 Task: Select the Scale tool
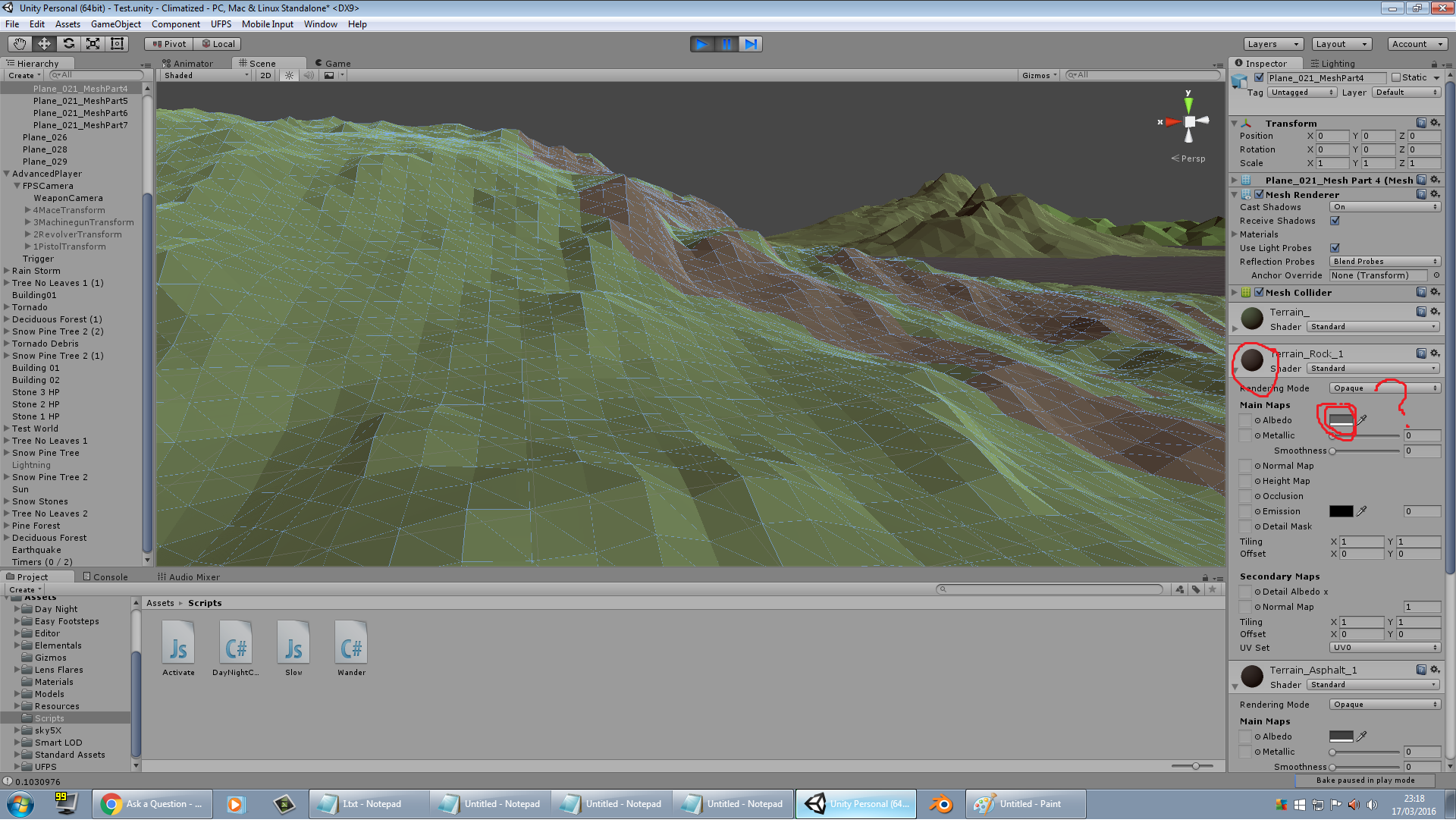tap(93, 44)
